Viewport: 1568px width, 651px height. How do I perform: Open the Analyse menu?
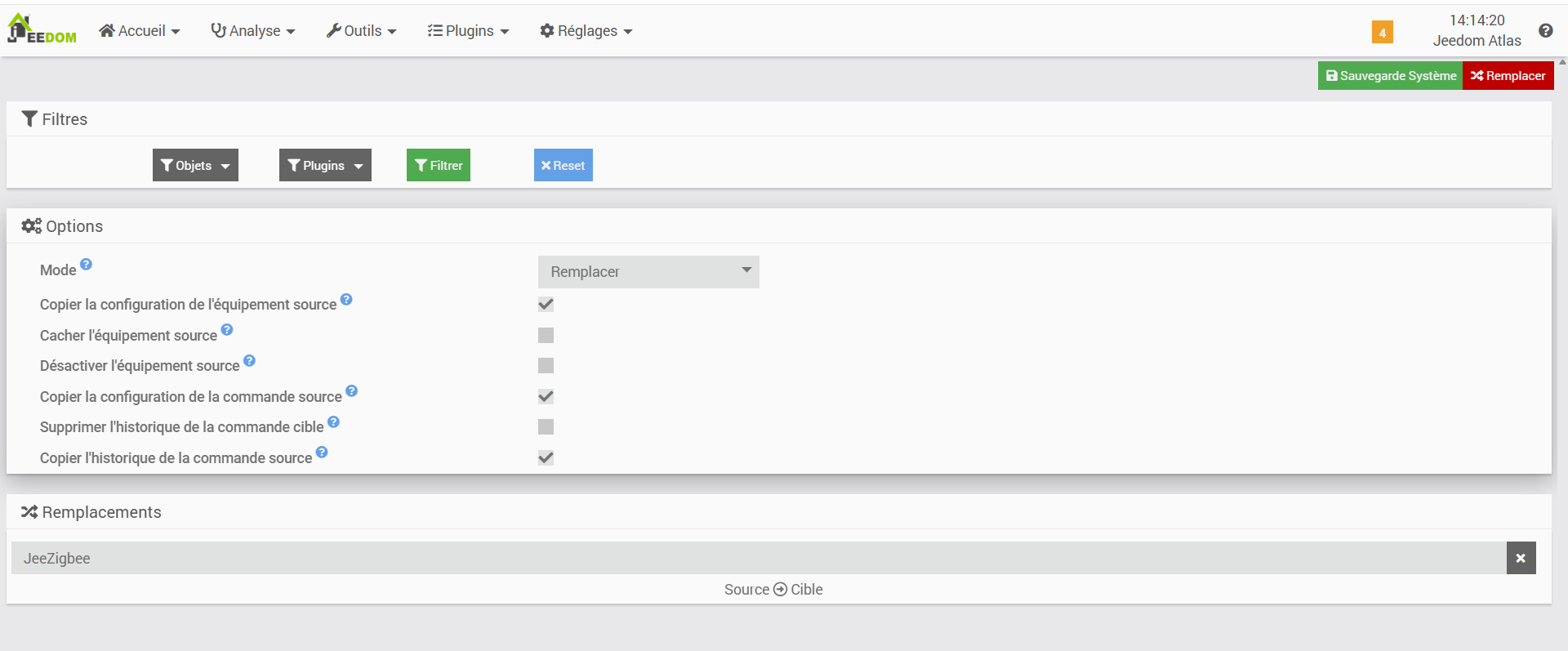[x=253, y=31]
